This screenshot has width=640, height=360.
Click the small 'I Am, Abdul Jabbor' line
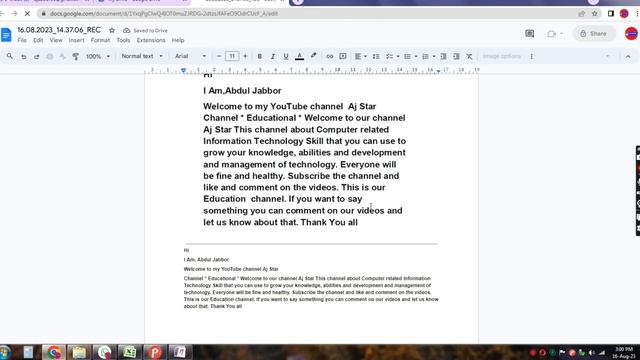206,260
